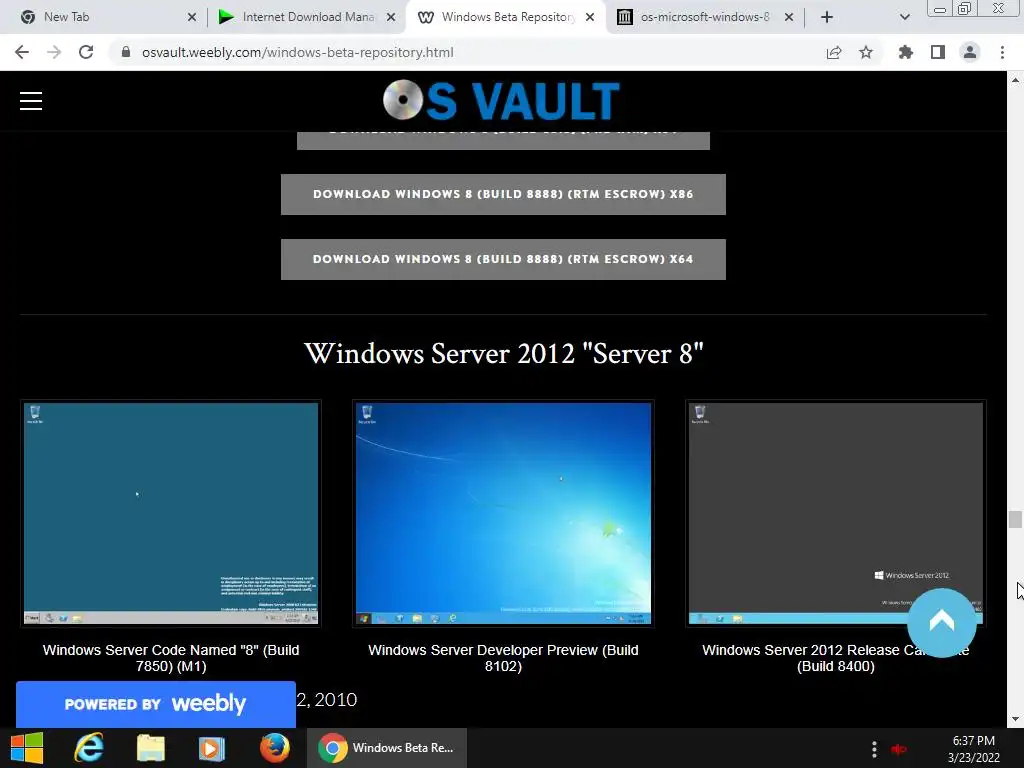The image size is (1024, 768).
Task: Bookmark this page with the star
Action: (866, 52)
